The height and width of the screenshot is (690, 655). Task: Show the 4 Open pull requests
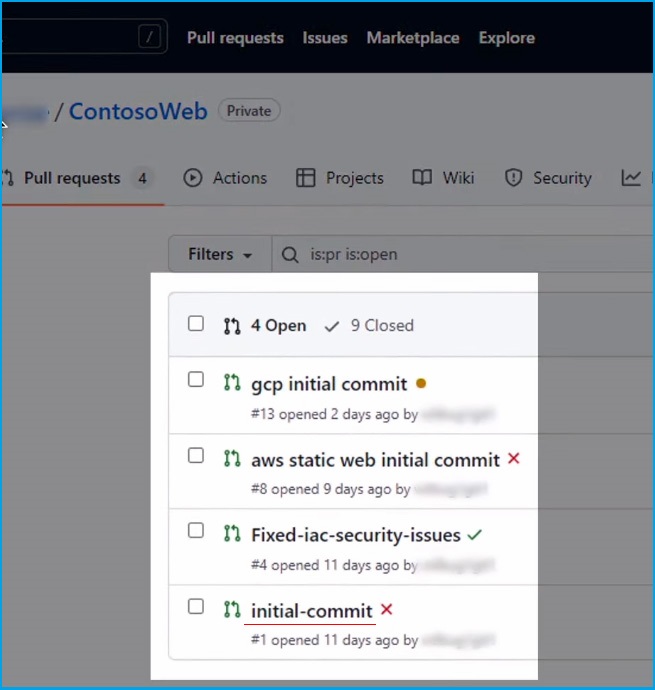click(x=265, y=326)
